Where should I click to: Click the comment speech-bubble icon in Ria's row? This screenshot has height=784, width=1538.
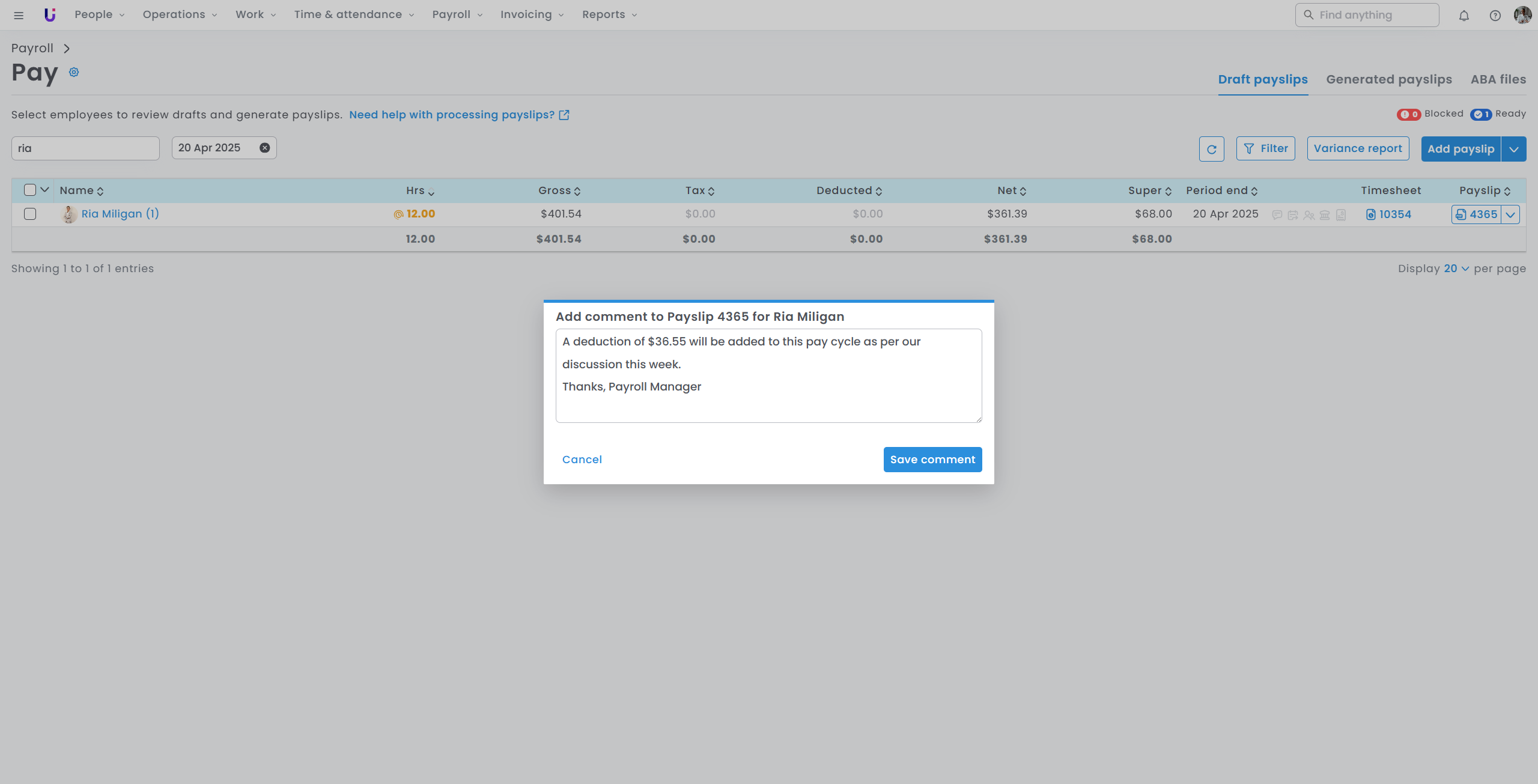click(x=1277, y=215)
